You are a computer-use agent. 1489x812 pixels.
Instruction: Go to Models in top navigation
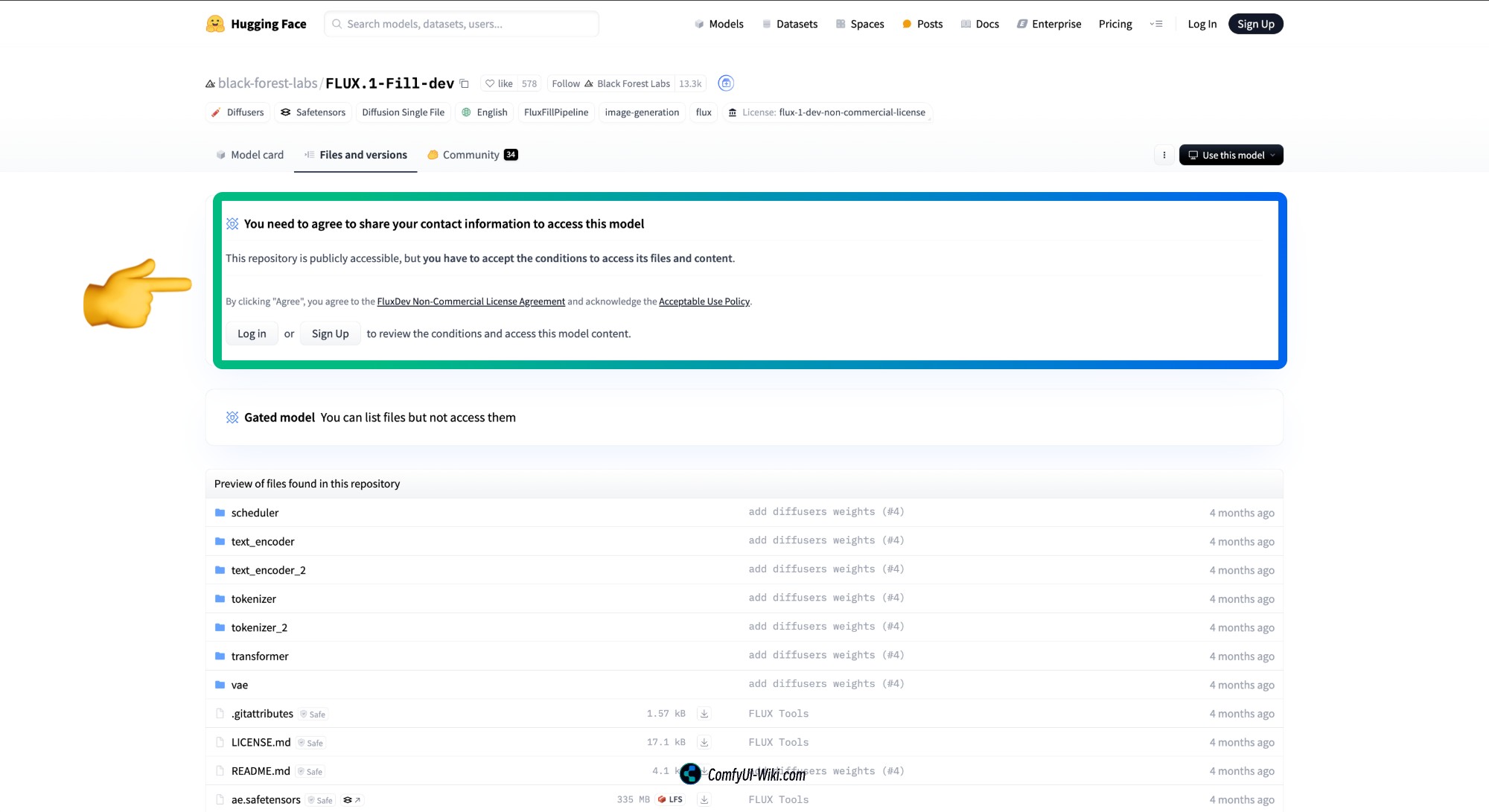point(718,24)
